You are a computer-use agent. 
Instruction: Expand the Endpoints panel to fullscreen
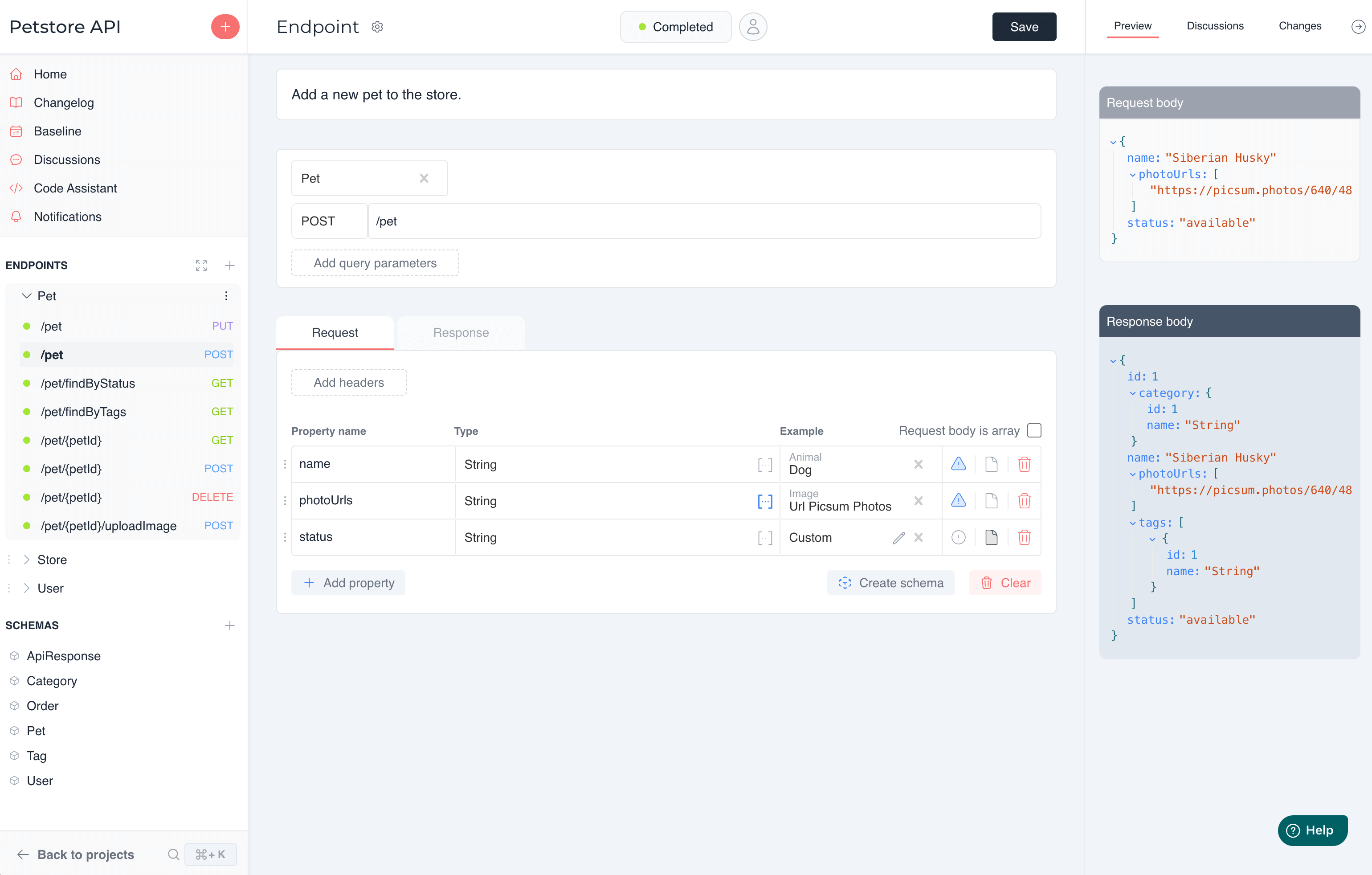pyautogui.click(x=201, y=265)
